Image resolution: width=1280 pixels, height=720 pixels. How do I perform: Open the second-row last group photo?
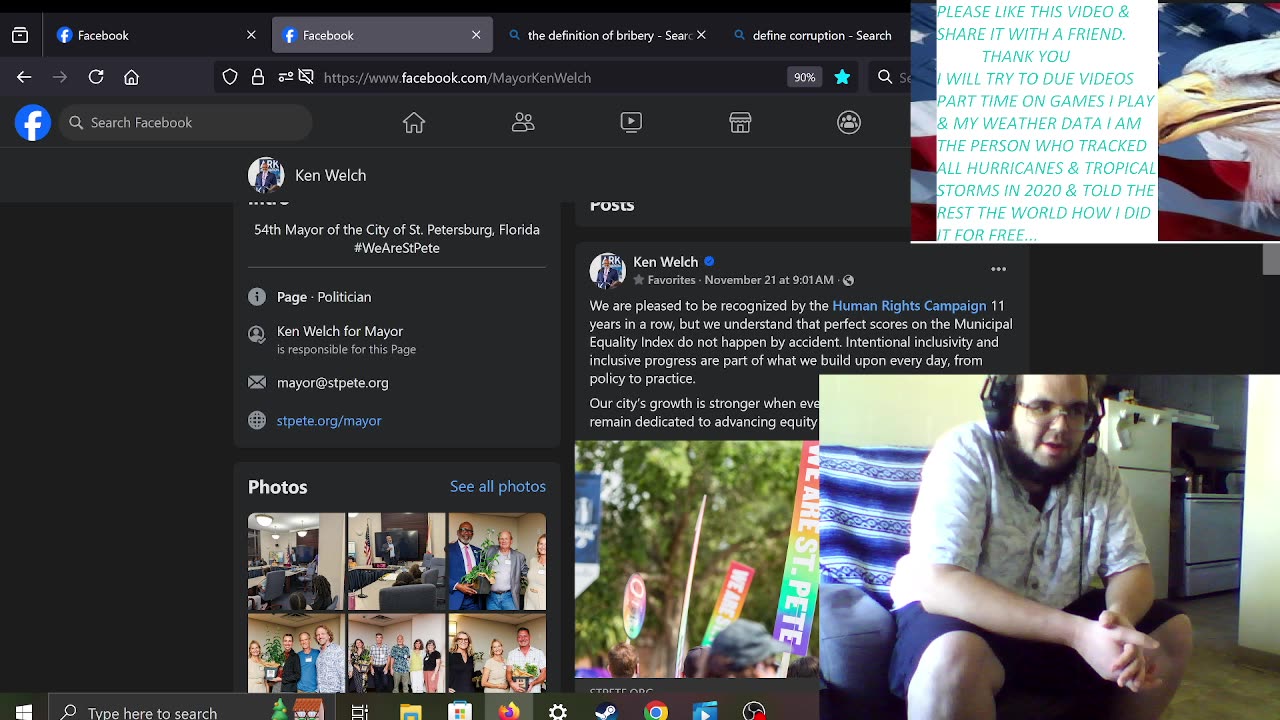click(x=497, y=652)
